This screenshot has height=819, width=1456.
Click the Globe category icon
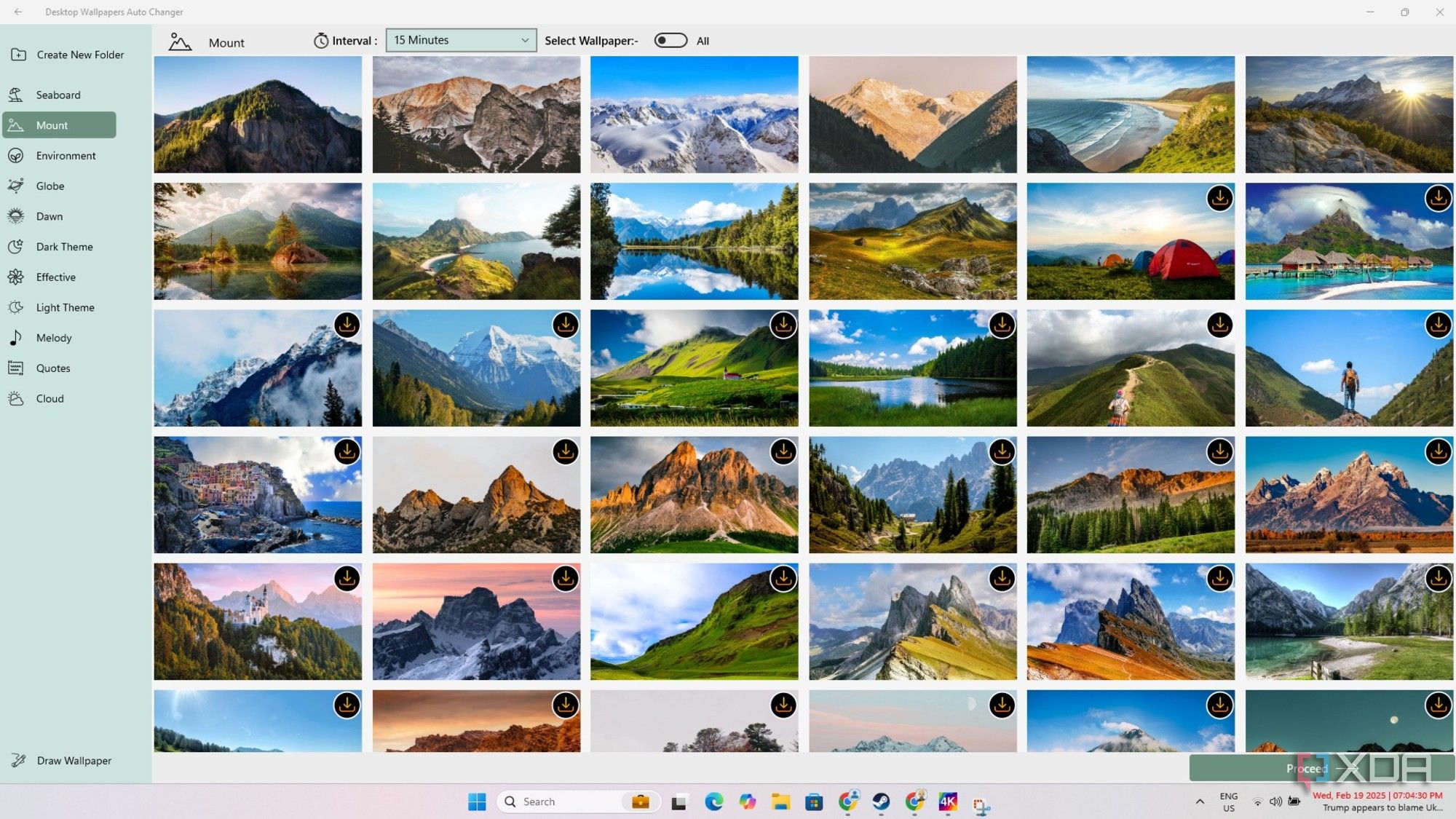16,186
